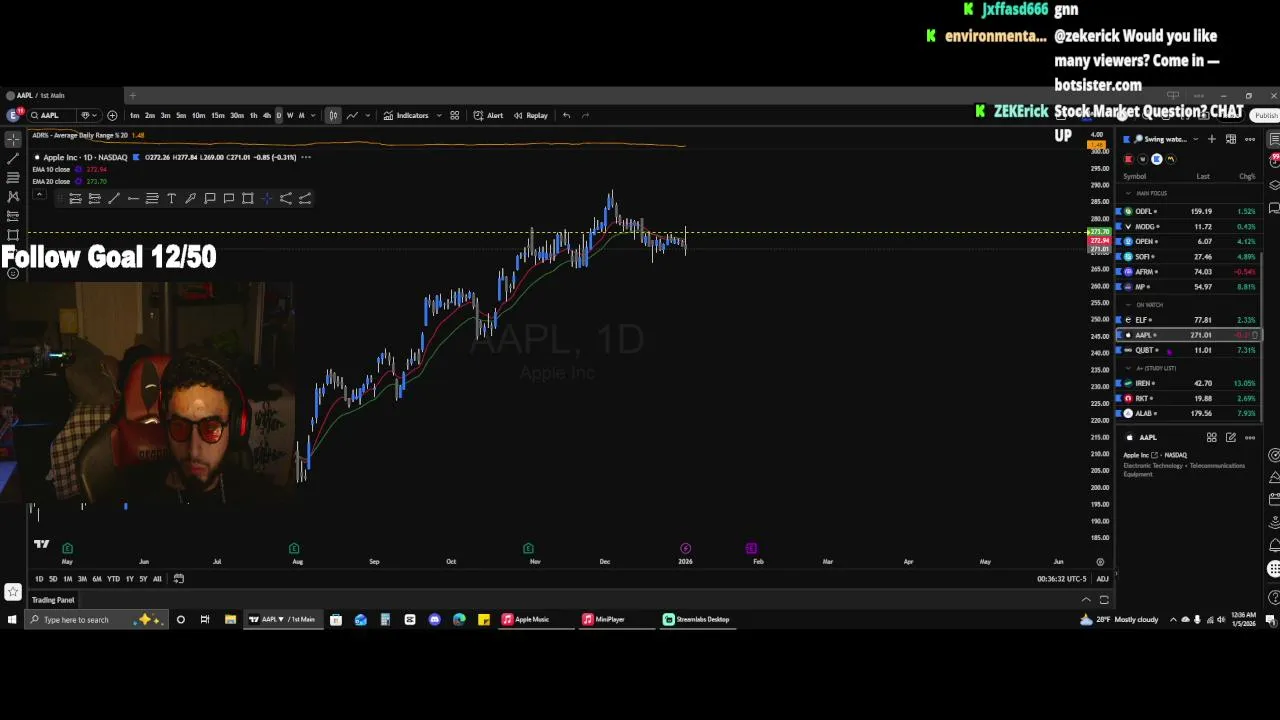Maximize the bottom trading panel

pyautogui.click(x=1104, y=600)
